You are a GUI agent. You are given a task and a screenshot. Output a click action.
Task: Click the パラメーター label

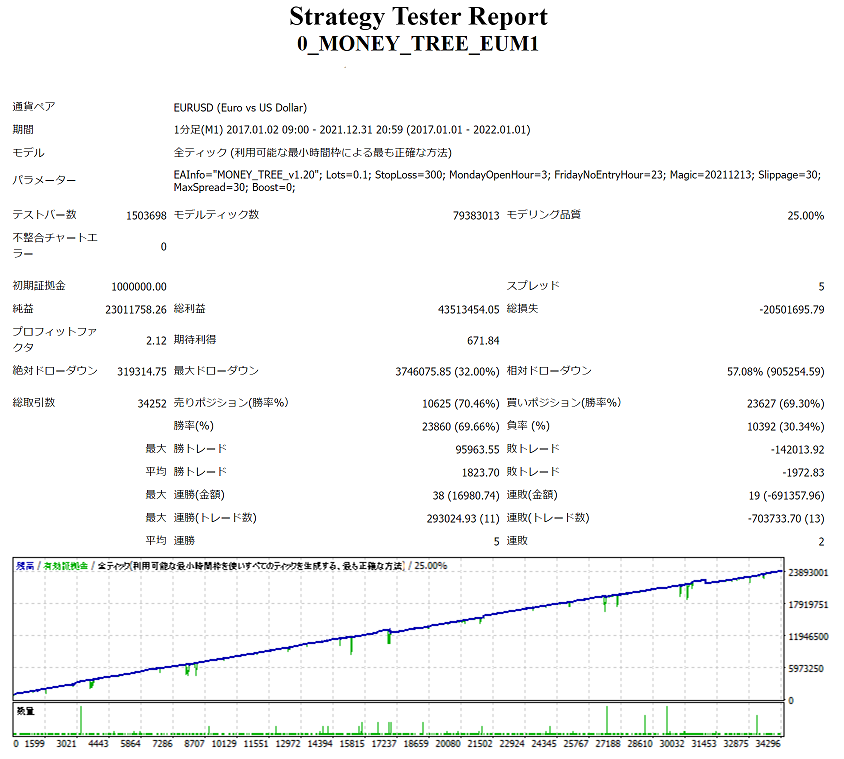point(44,180)
